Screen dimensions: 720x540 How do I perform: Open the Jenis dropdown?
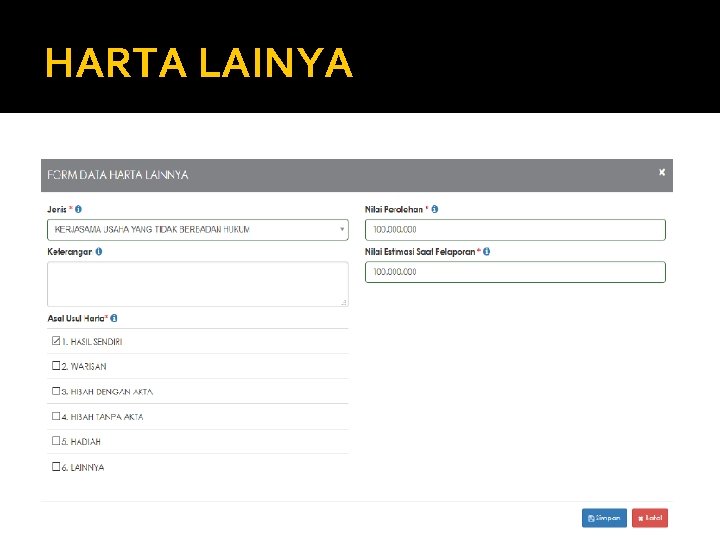tap(198, 230)
